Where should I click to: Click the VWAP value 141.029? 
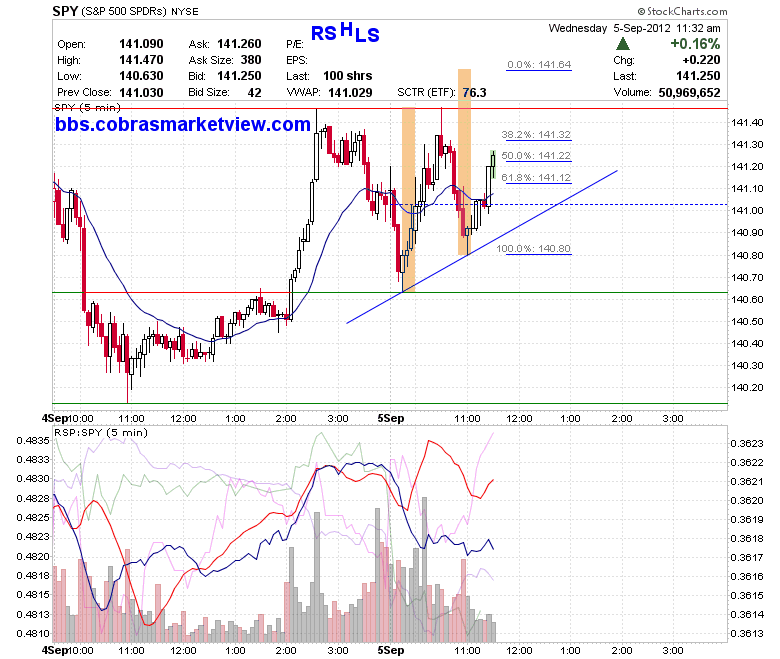(350, 93)
